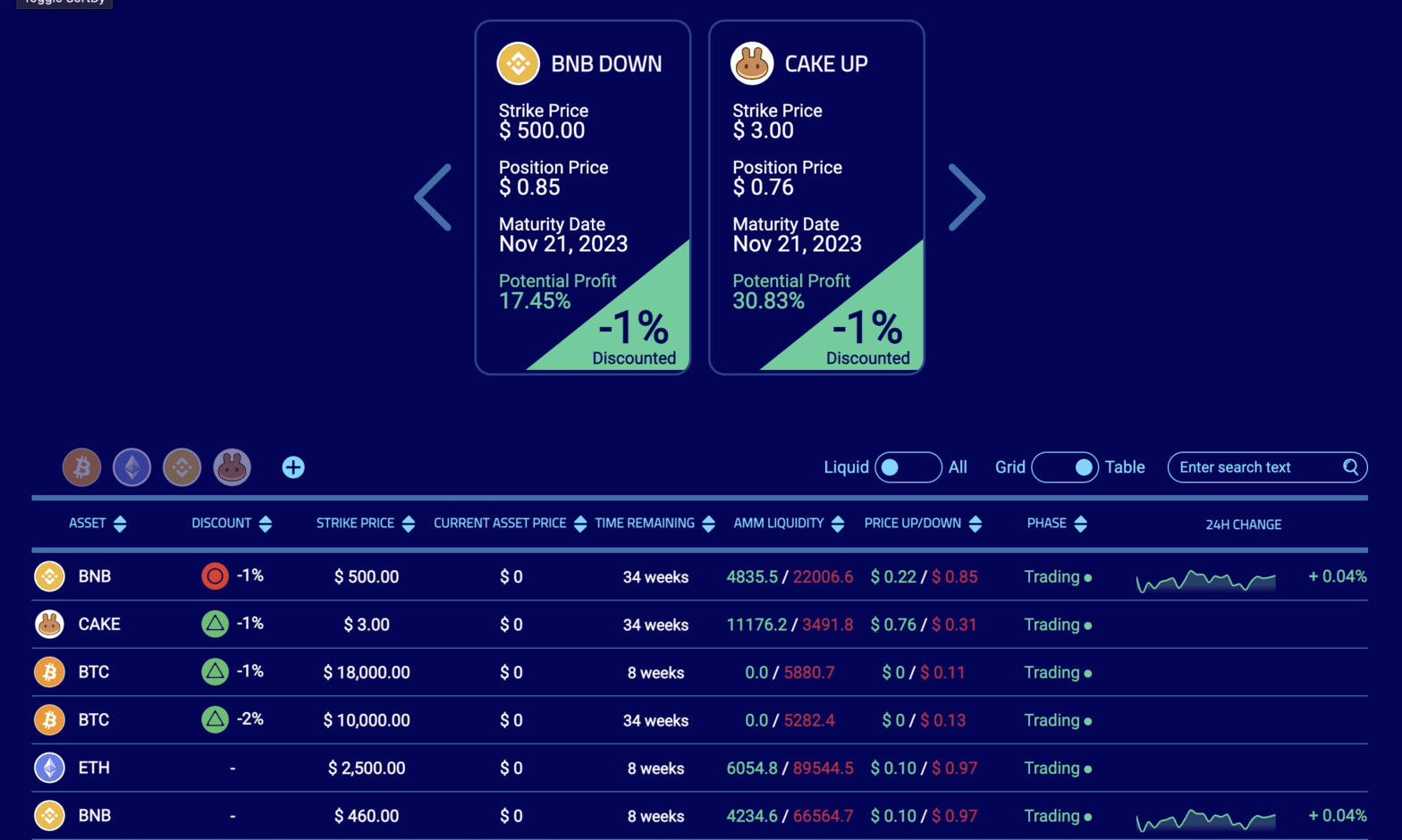Click liquidity value 11176.2 / 3491.8
This screenshot has height=840, width=1402.
coord(790,625)
